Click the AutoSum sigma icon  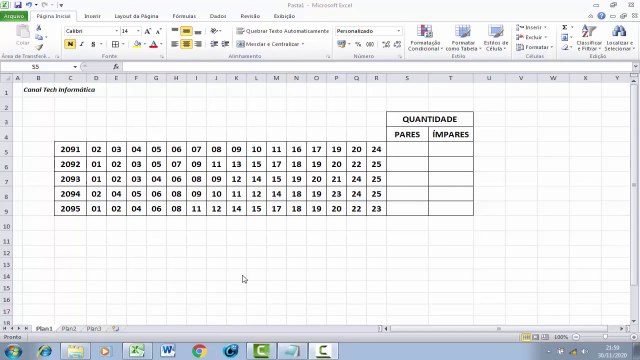tap(564, 27)
